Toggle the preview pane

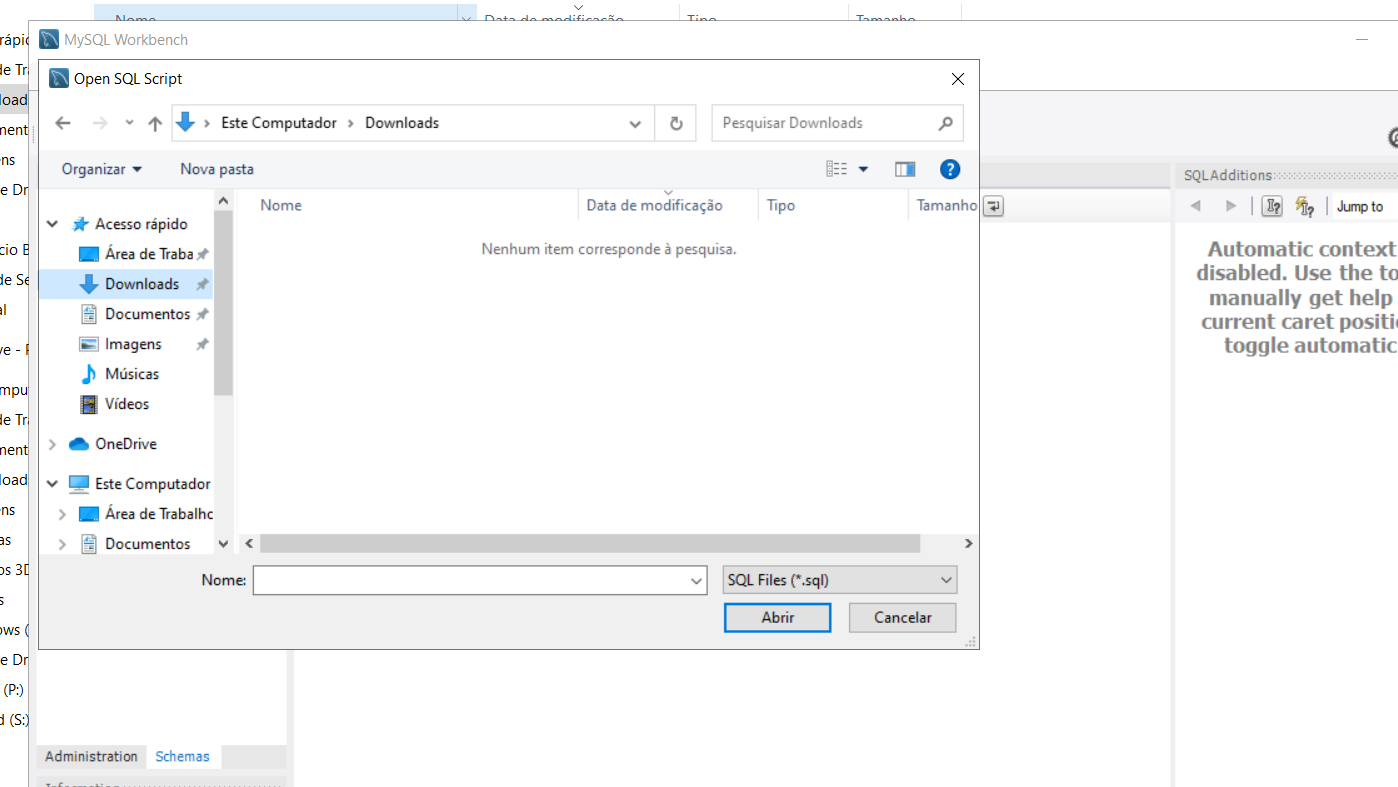pyautogui.click(x=905, y=169)
